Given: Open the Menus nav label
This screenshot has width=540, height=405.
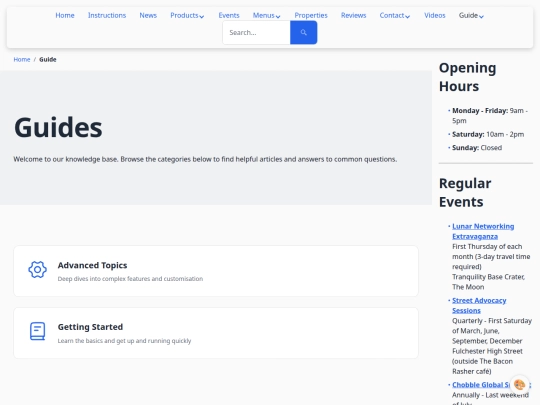Looking at the screenshot, I should [263, 15].
